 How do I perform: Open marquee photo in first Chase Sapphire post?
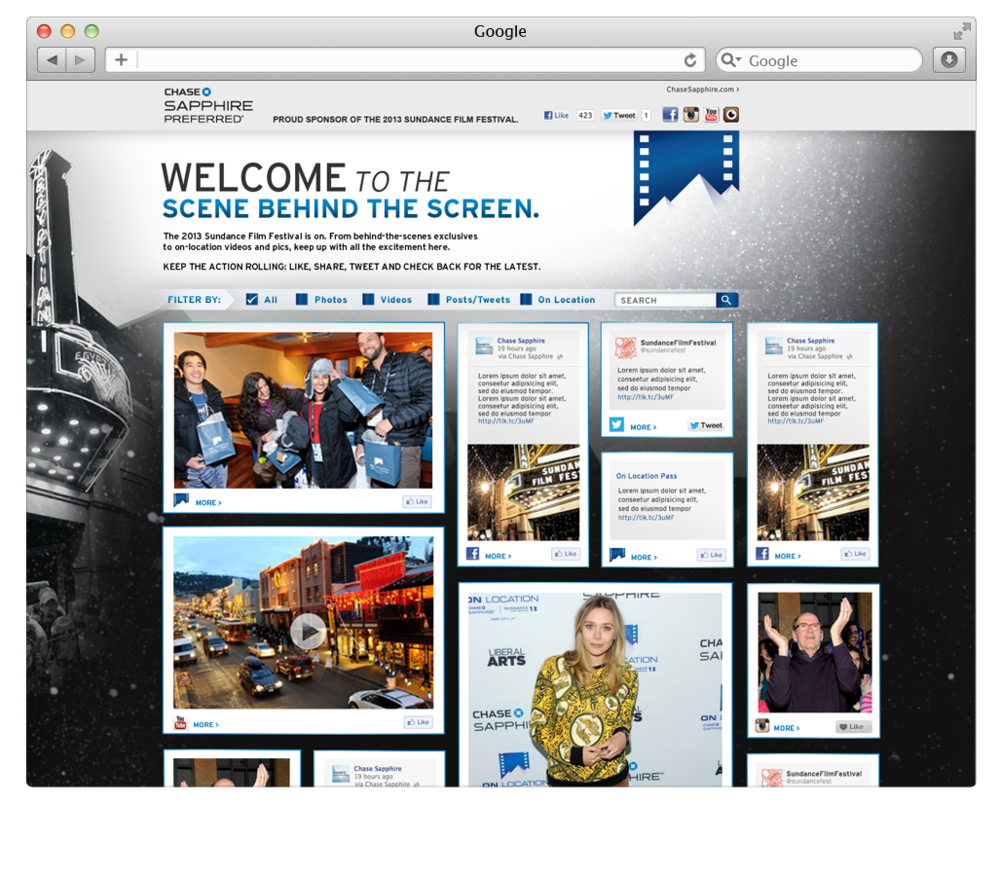[x=523, y=492]
